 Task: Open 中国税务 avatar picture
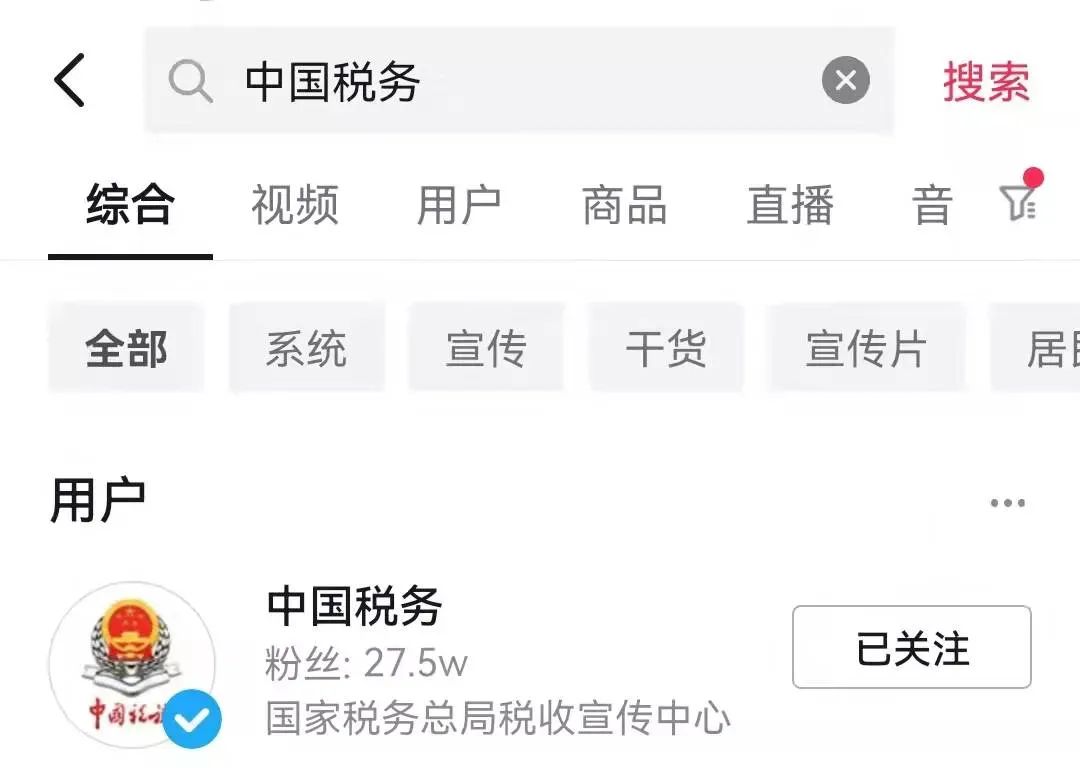click(x=132, y=665)
